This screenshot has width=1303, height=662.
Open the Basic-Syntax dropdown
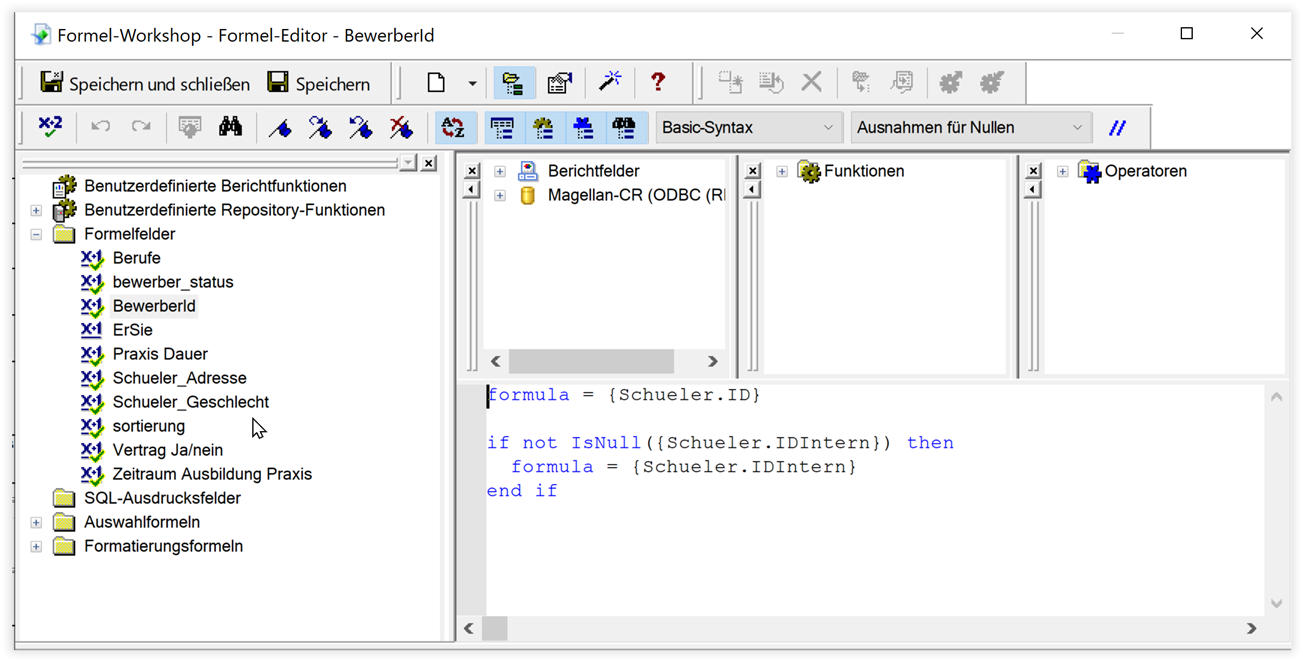point(748,127)
